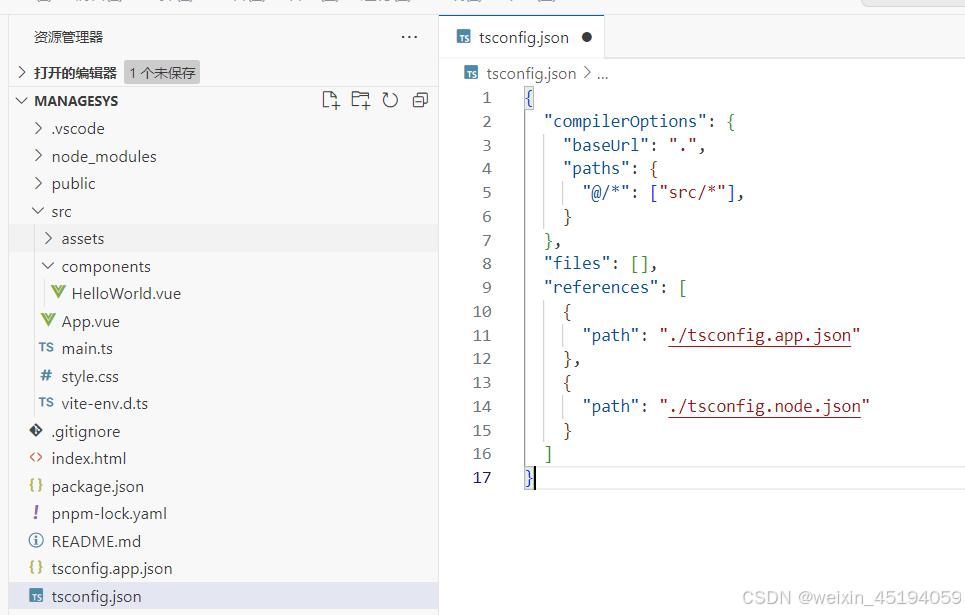965x615 pixels.
Task: Open HelloWorld.vue from the tree
Action: pyautogui.click(x=126, y=294)
